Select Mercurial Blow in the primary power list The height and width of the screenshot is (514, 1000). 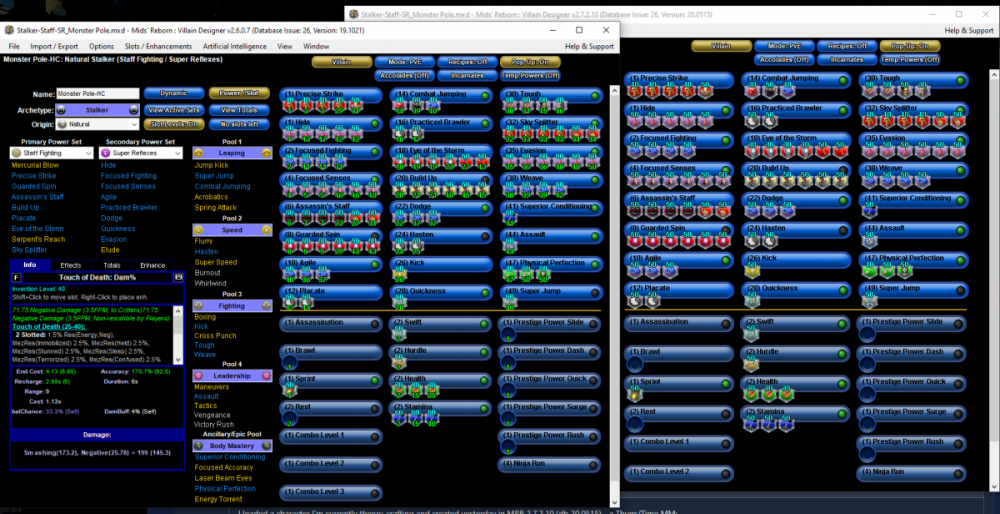point(34,165)
